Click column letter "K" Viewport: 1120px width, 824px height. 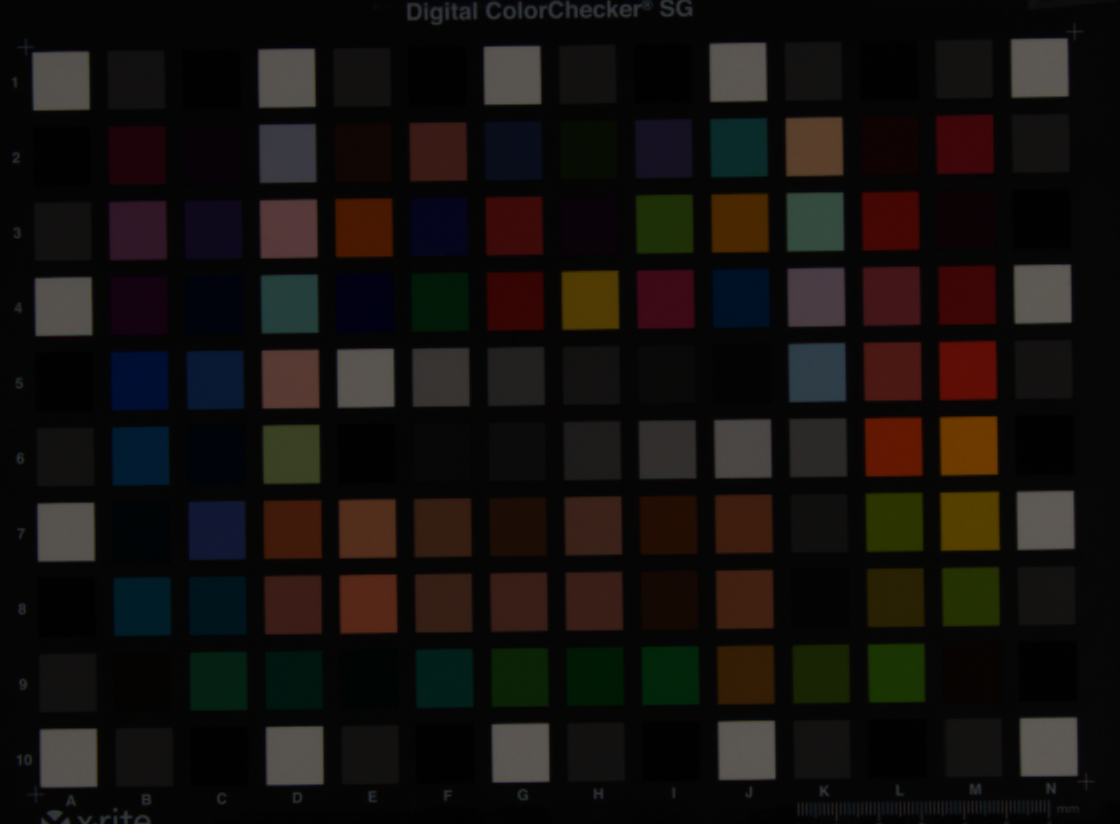pyautogui.click(x=824, y=791)
